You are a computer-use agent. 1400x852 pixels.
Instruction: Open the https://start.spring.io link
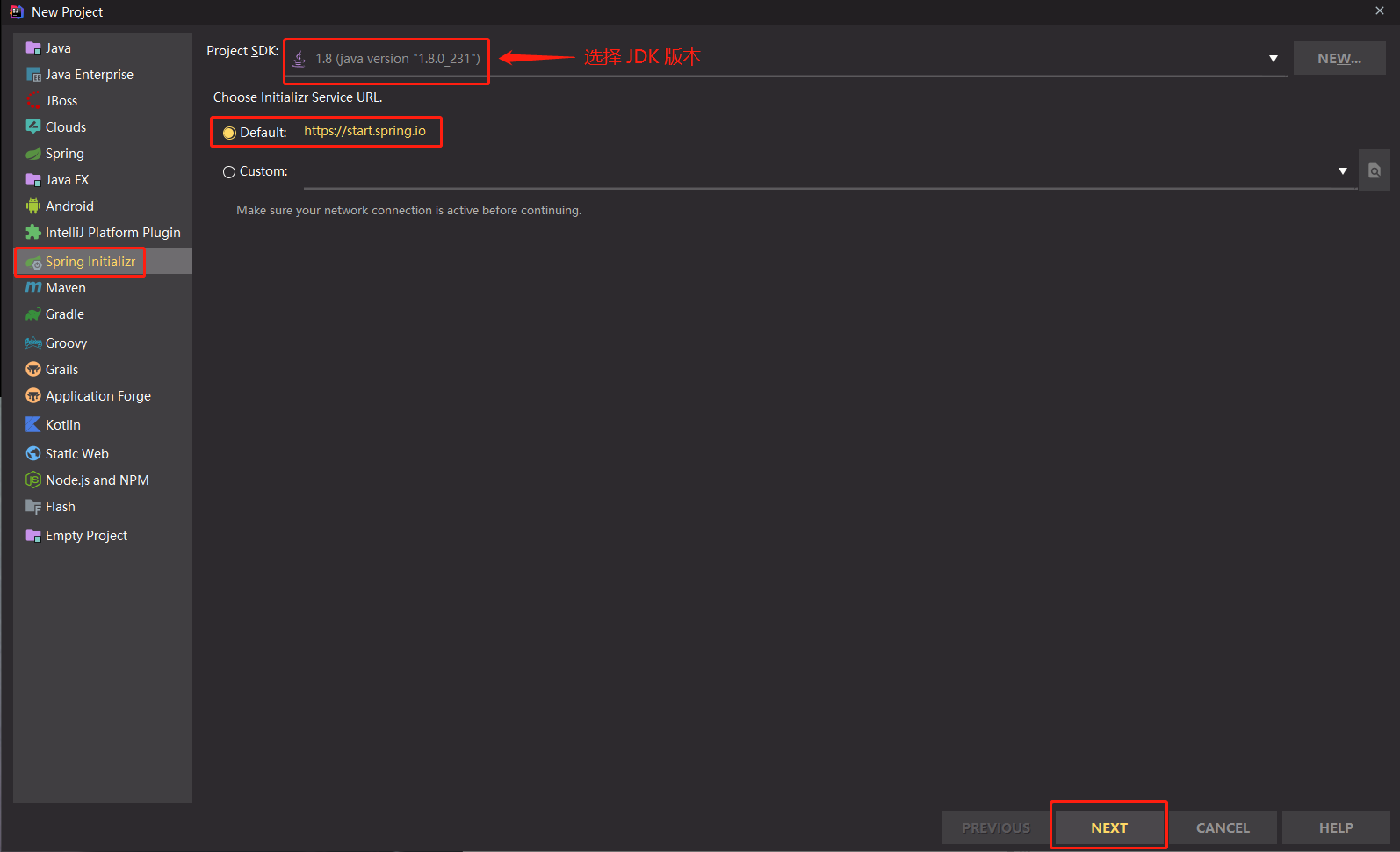tap(364, 131)
